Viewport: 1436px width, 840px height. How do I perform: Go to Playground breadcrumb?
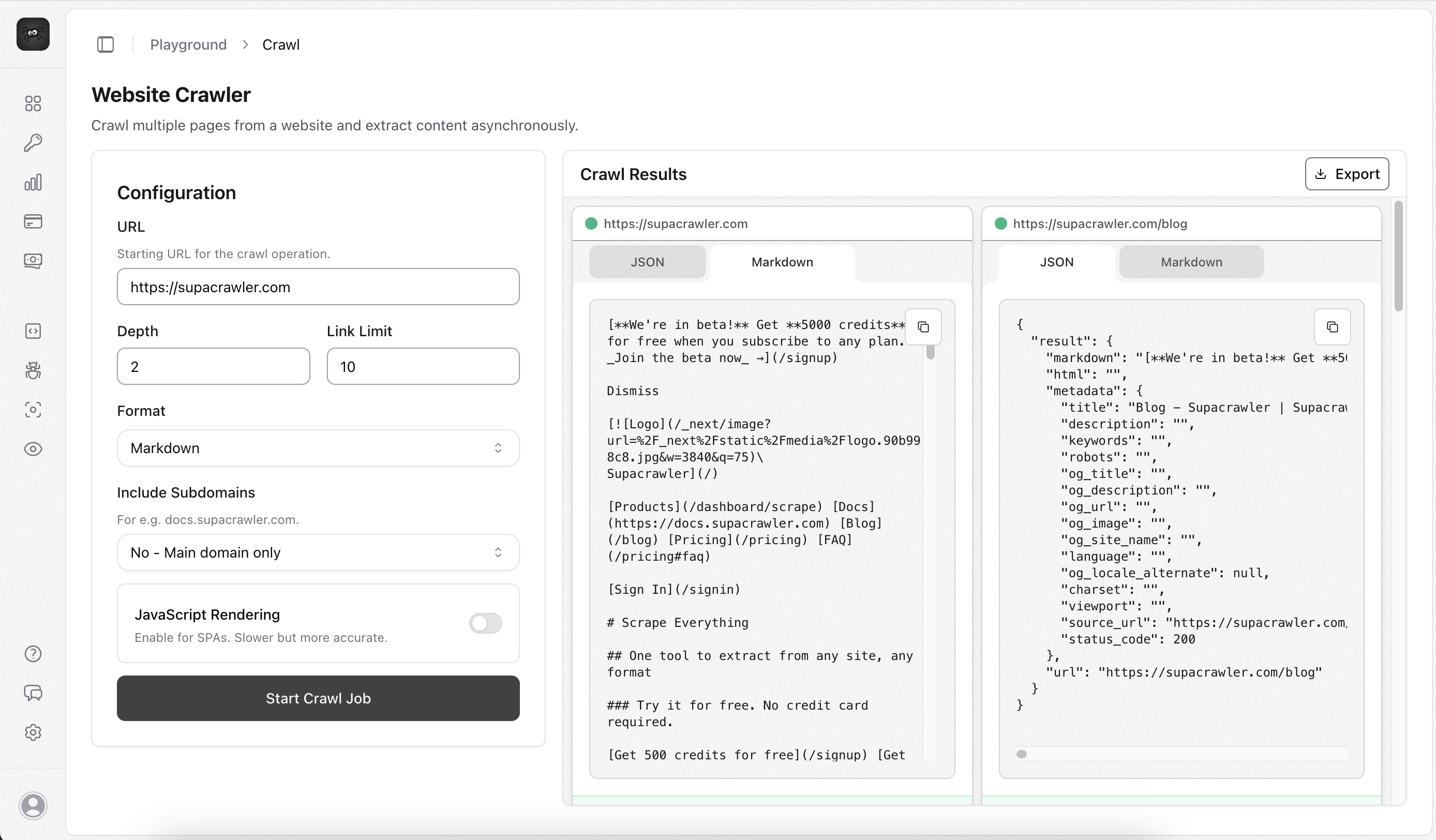coord(188,44)
